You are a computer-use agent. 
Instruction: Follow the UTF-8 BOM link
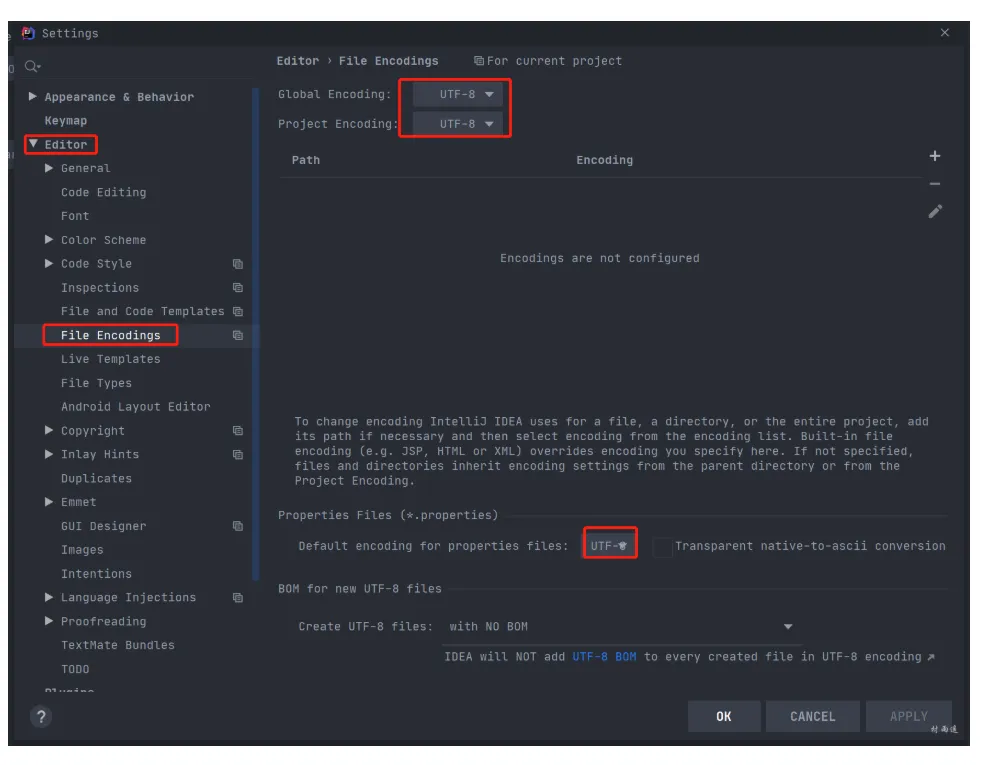tap(604, 657)
